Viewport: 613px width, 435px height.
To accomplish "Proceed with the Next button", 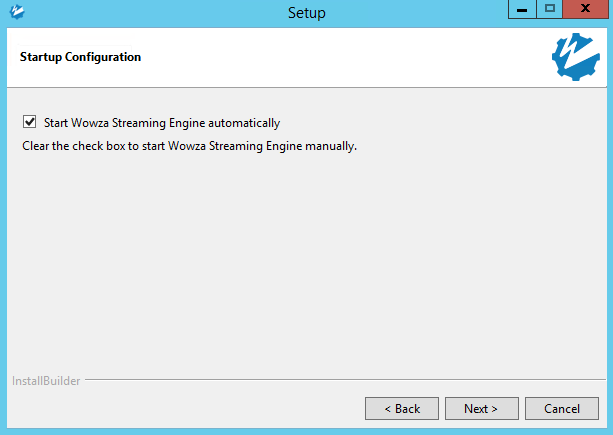I will (482, 408).
